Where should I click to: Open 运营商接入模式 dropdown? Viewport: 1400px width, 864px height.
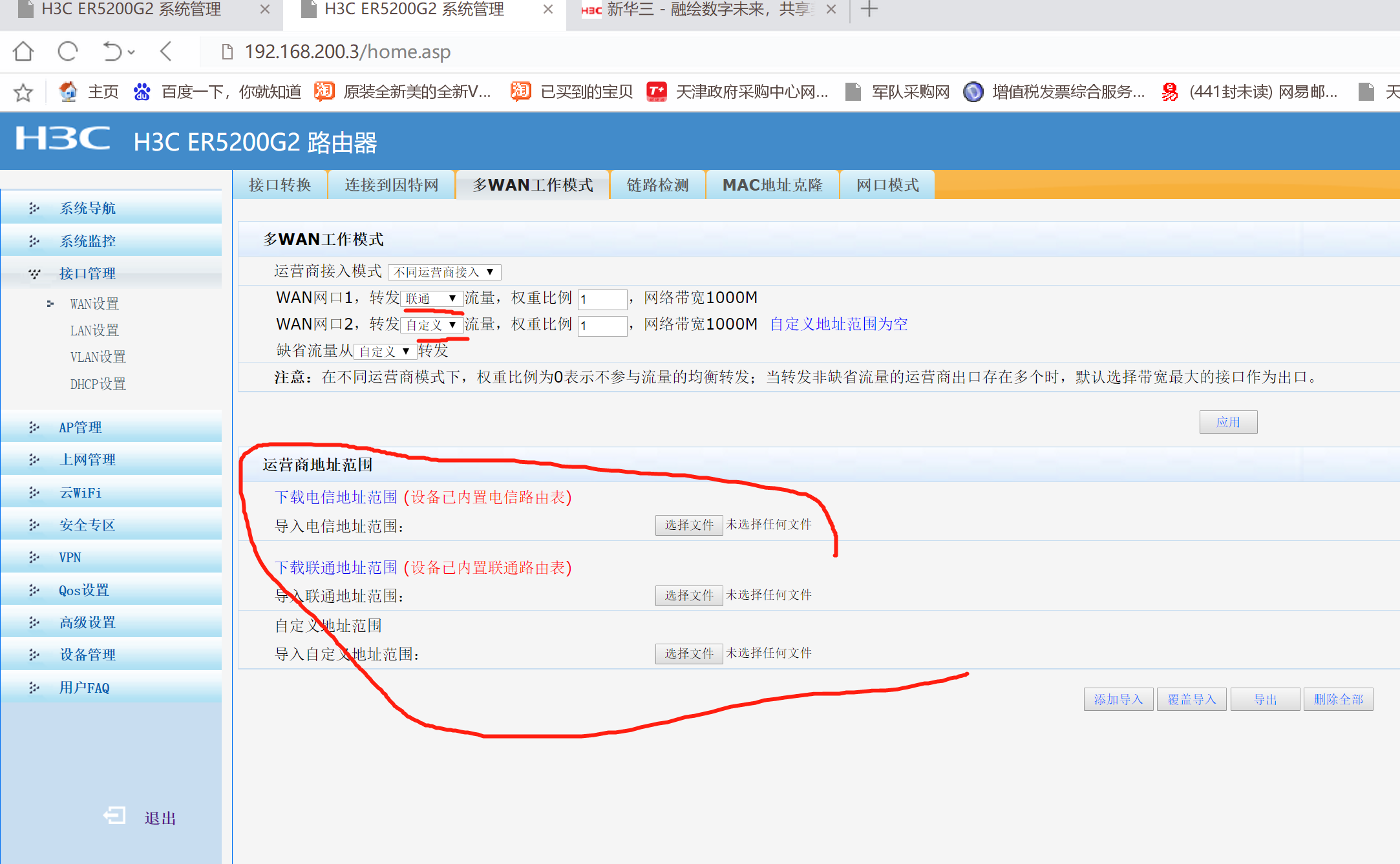tap(444, 272)
